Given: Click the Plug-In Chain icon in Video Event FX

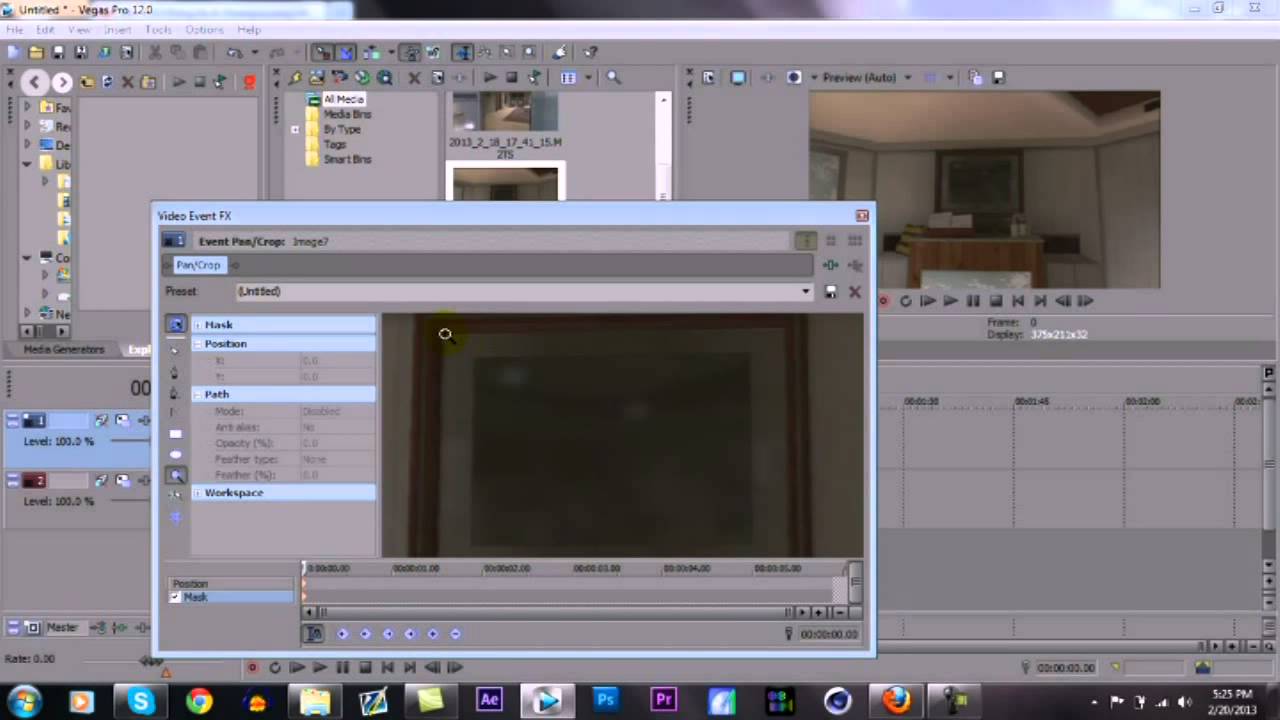Looking at the screenshot, I should (x=830, y=265).
